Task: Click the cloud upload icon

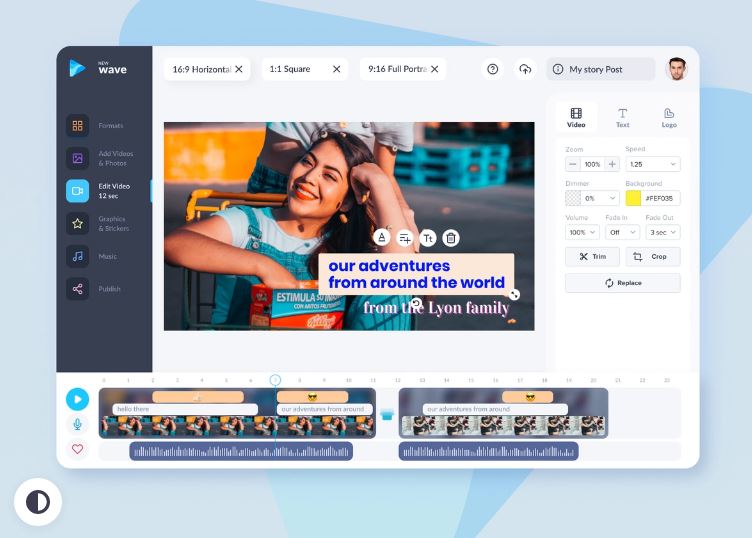Action: [525, 69]
